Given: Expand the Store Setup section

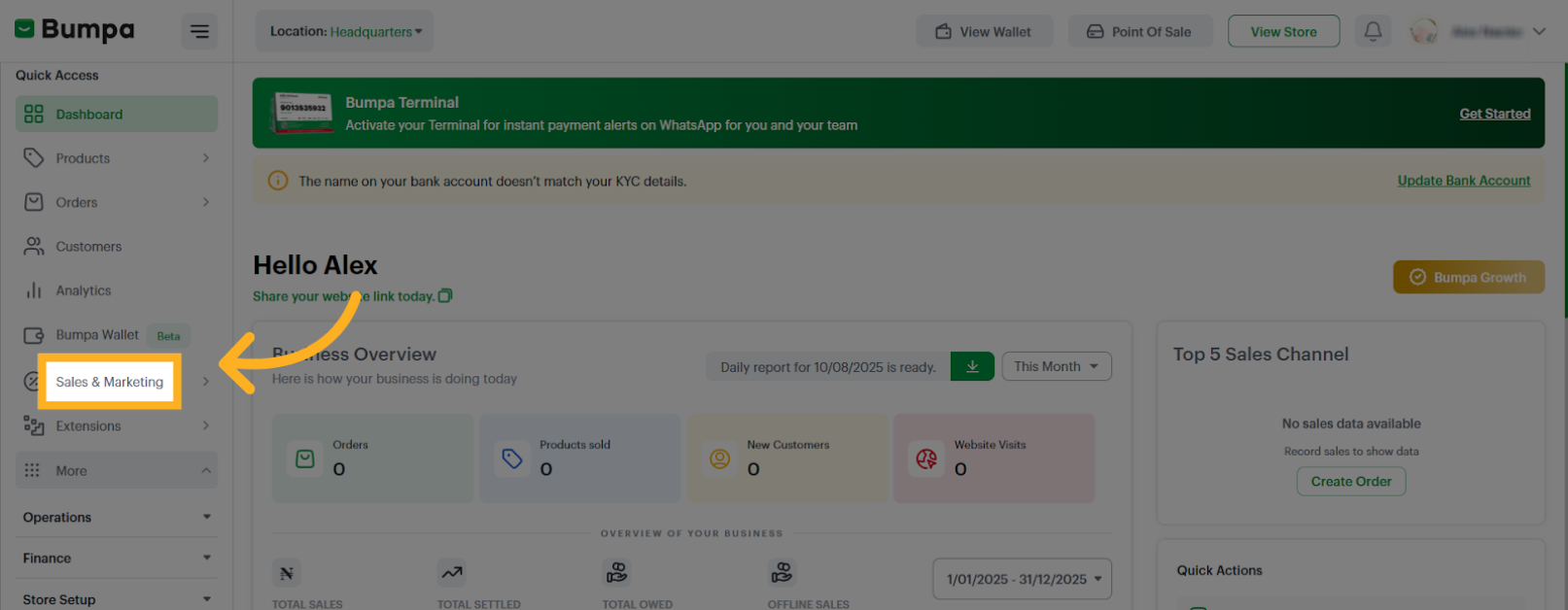Looking at the screenshot, I should (x=117, y=599).
